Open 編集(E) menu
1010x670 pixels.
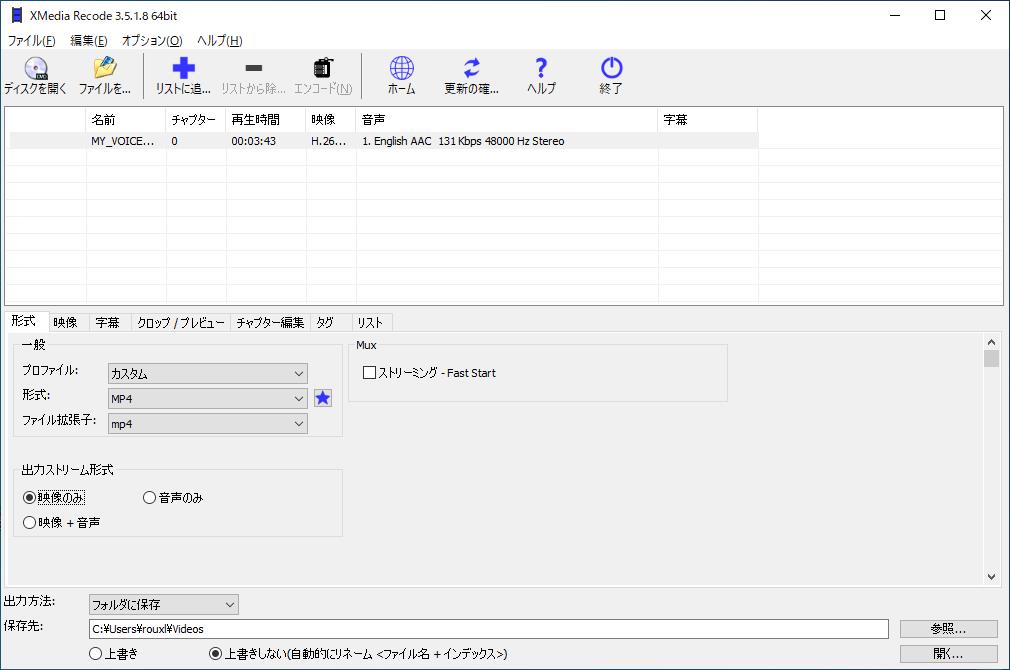89,41
